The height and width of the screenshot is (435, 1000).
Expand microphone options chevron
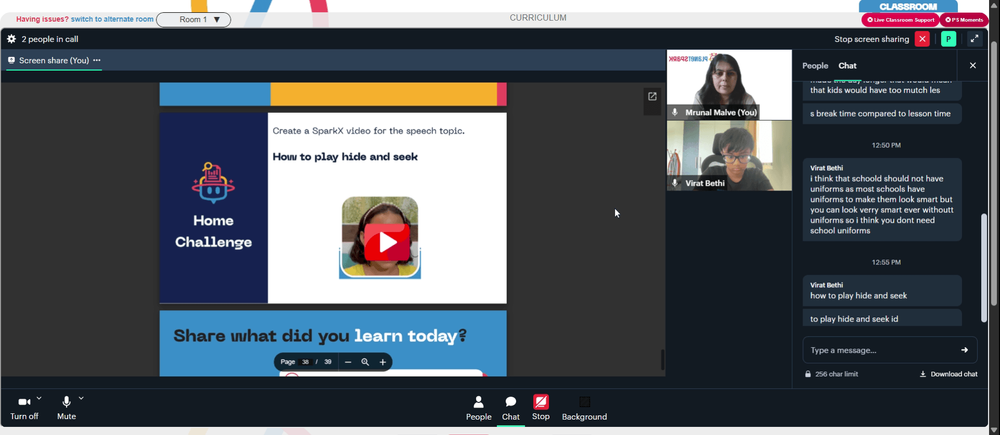click(x=81, y=398)
